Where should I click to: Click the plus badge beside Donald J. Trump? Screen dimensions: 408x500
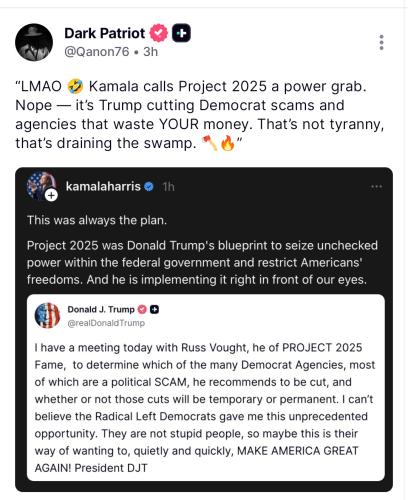154,309
